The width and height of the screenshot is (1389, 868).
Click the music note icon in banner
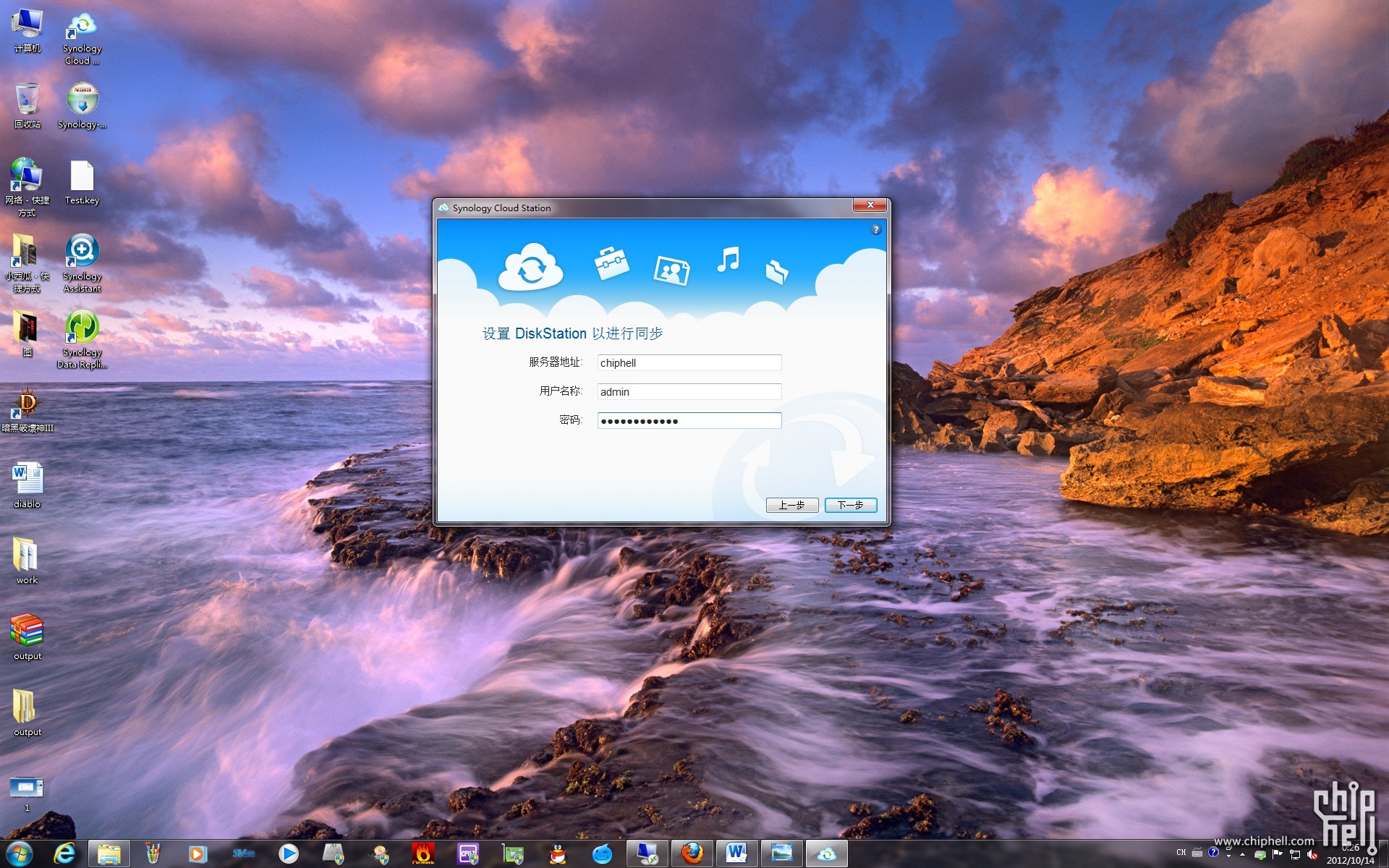point(729,259)
